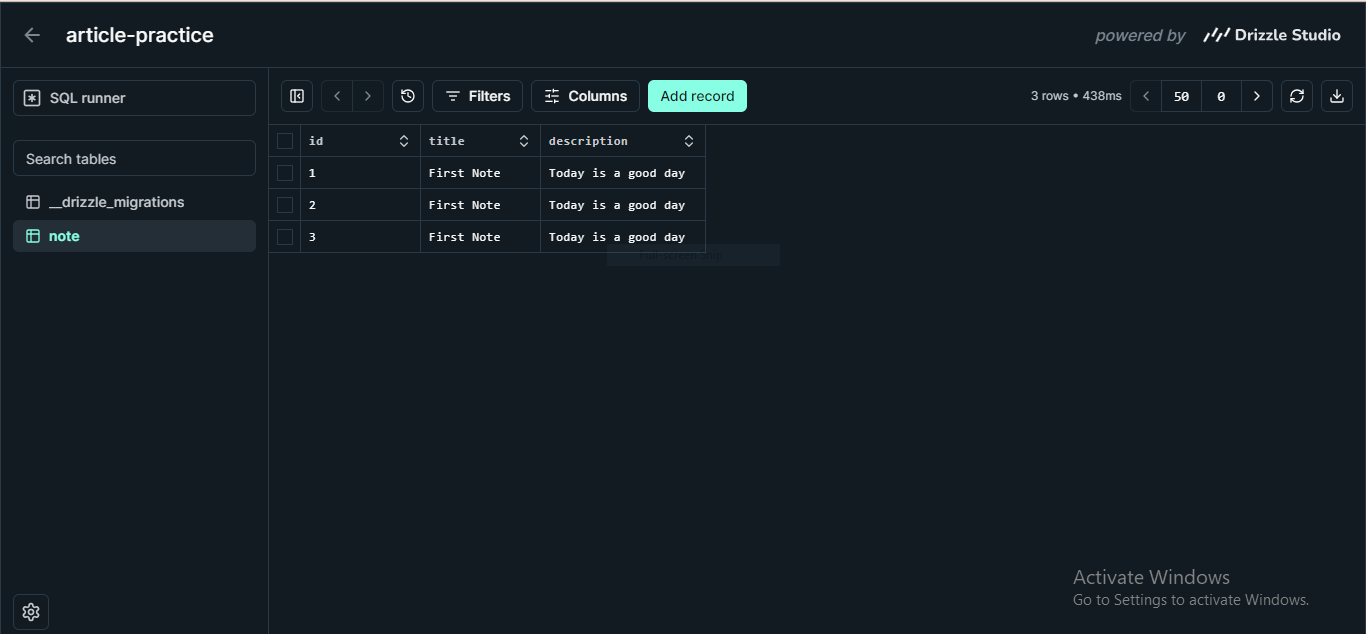Open the __drizzle_migrations table
The width and height of the screenshot is (1366, 634).
point(116,201)
